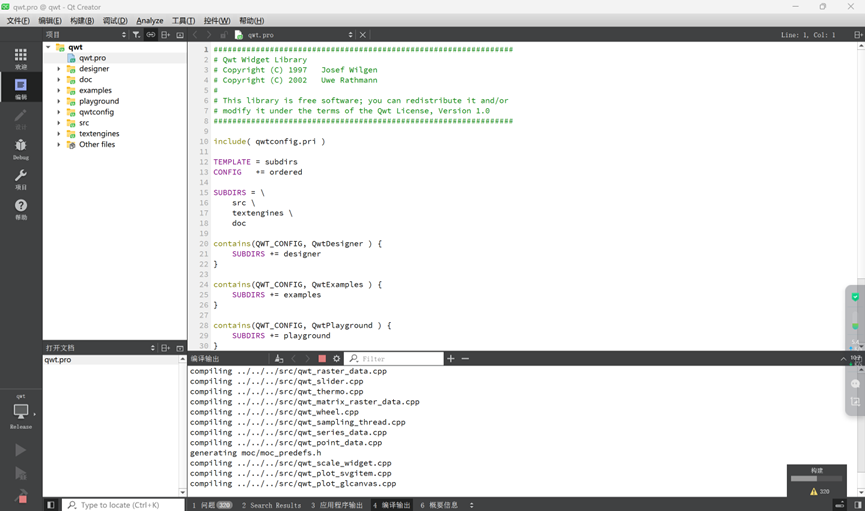Switch to Issues output tab
Viewport: 865px width, 511px height.
pos(212,505)
